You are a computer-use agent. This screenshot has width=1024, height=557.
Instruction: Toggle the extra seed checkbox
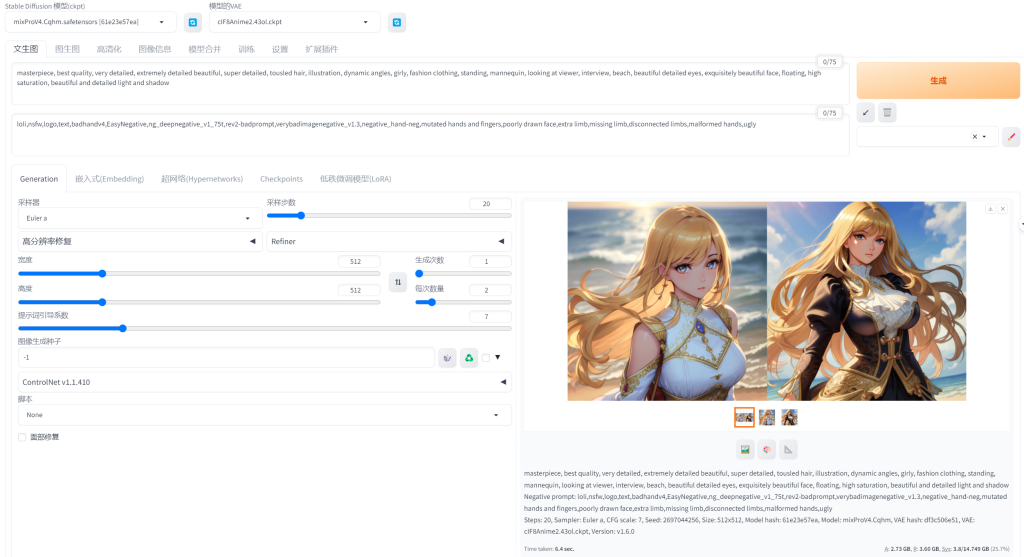click(486, 358)
